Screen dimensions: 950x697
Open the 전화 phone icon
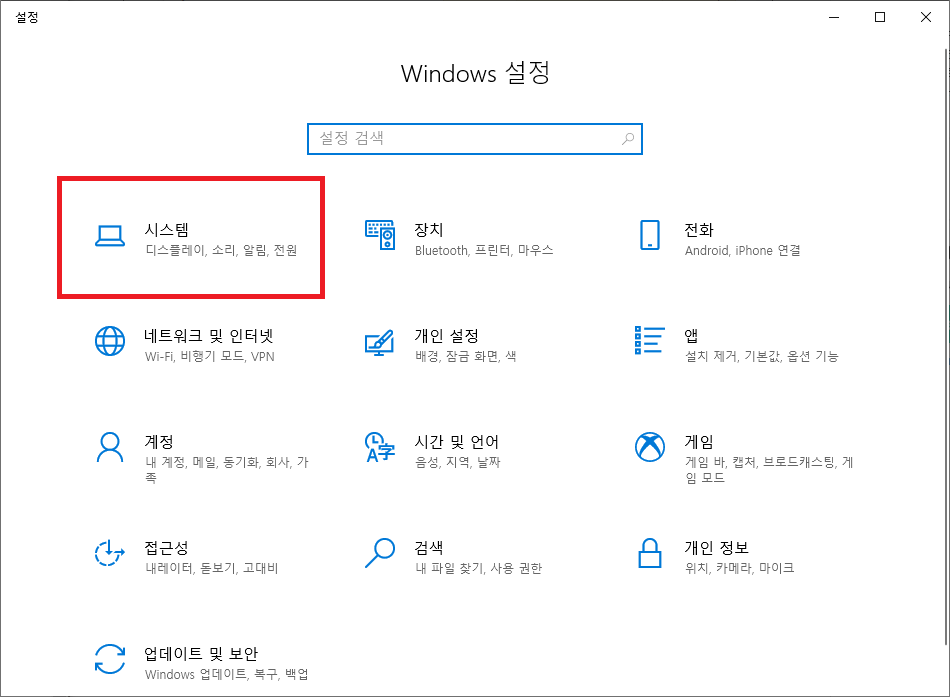(x=649, y=235)
